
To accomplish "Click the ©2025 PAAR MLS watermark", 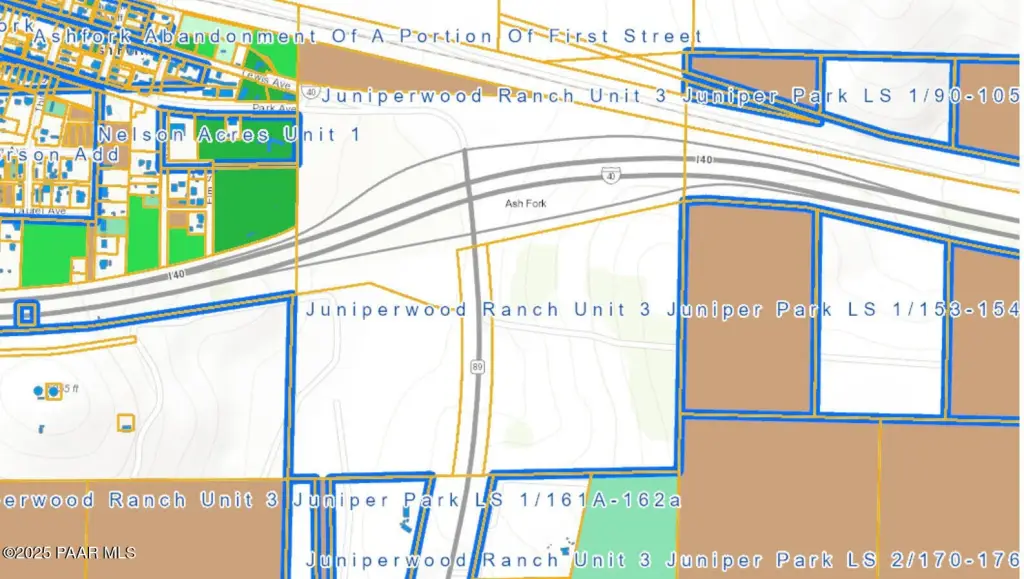I will (68, 553).
